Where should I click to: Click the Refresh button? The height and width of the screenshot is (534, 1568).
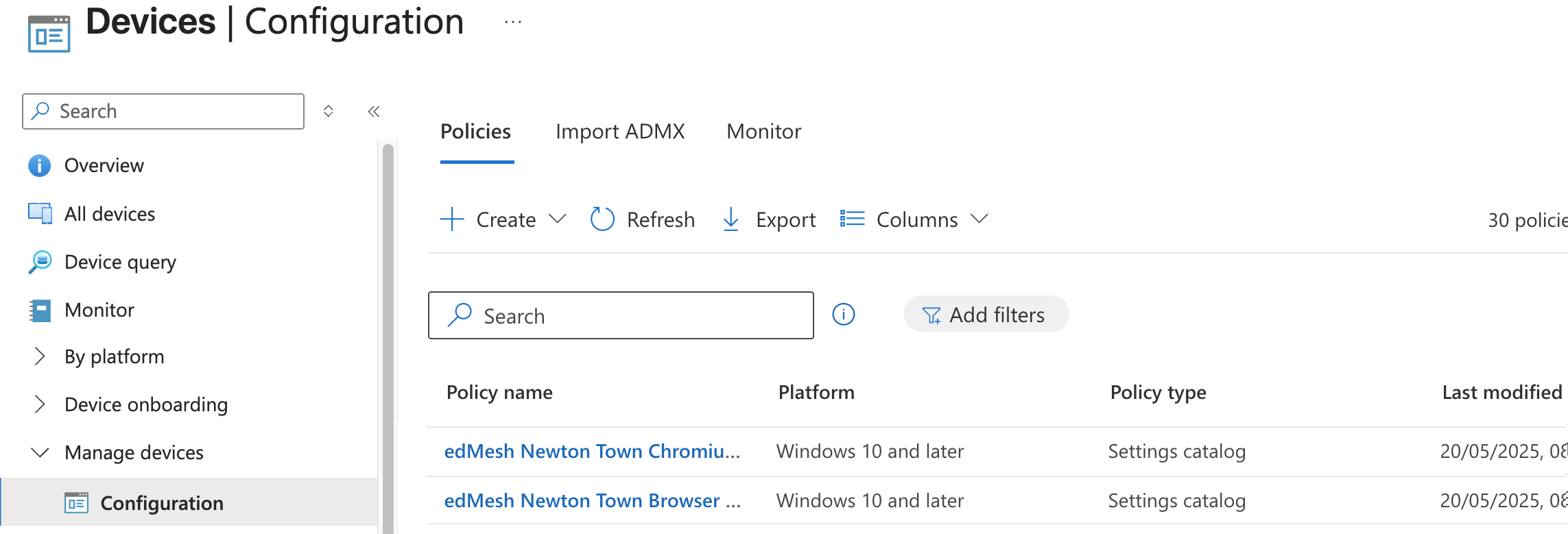coord(643,219)
